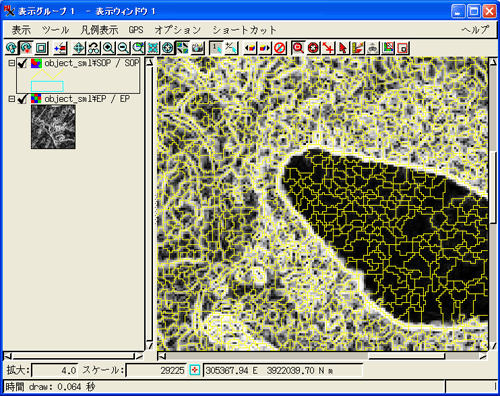Select the red arrow pointer tool
This screenshot has height=396, width=500.
click(x=343, y=48)
